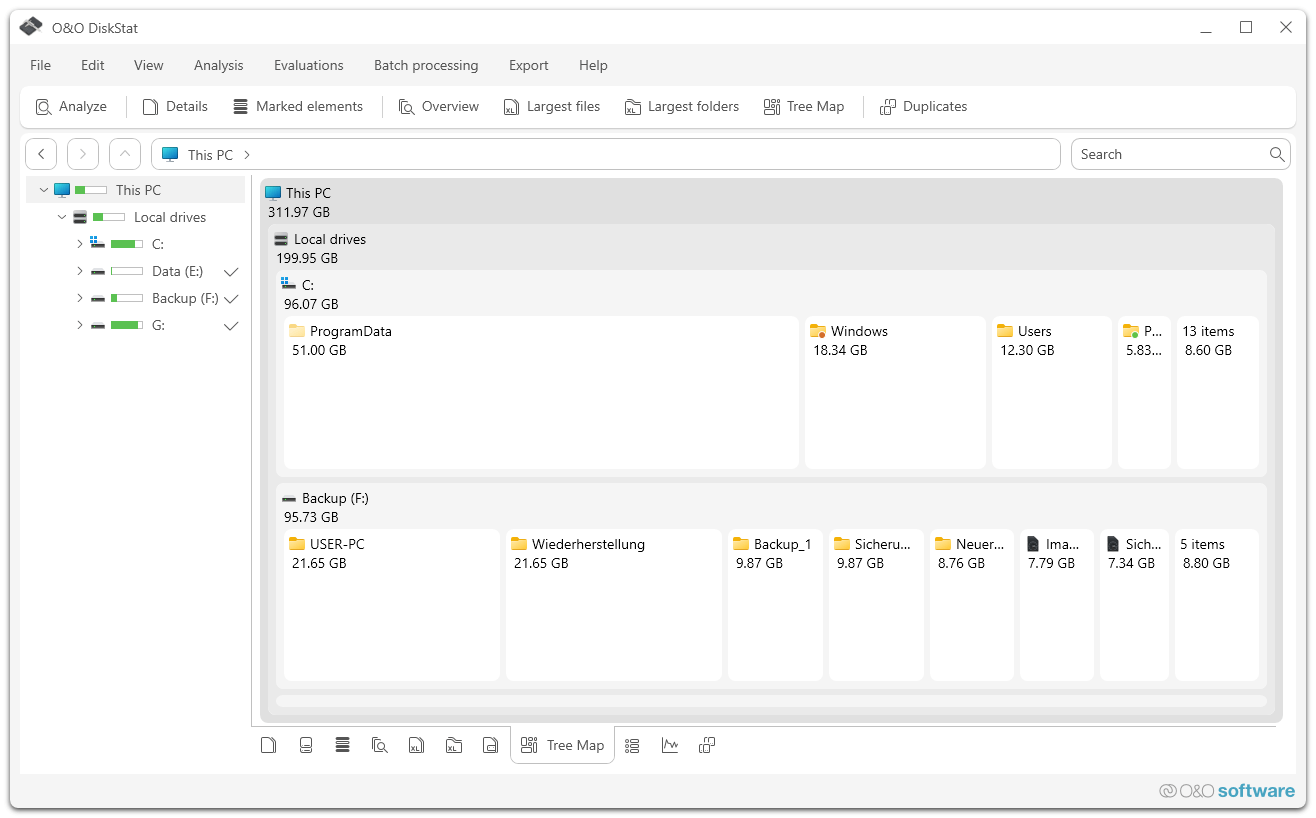The image size is (1316, 818).
Task: Select the line-chart tab in bottom bar
Action: tap(670, 745)
